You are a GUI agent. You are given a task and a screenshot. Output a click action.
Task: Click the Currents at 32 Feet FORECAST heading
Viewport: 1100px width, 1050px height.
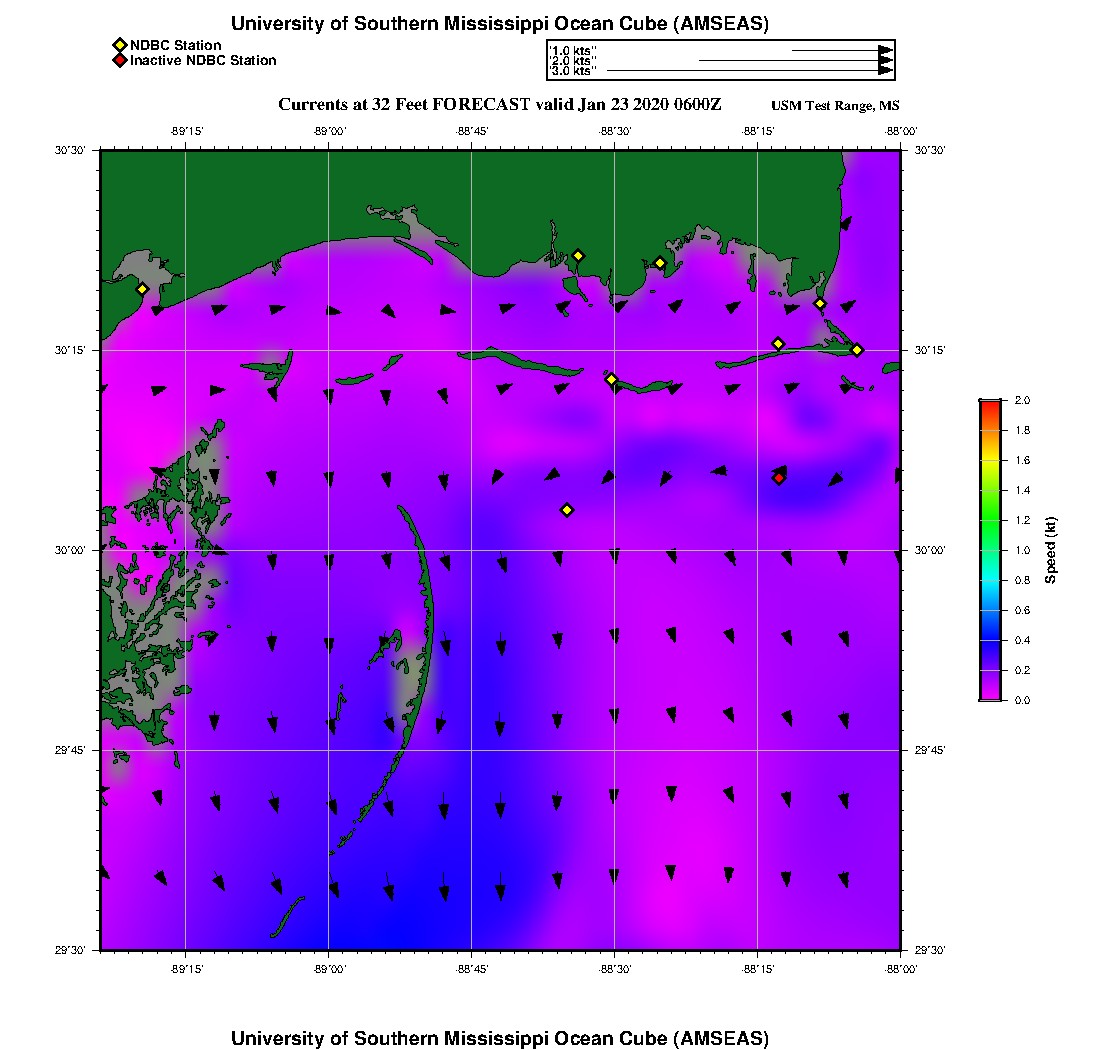499,104
